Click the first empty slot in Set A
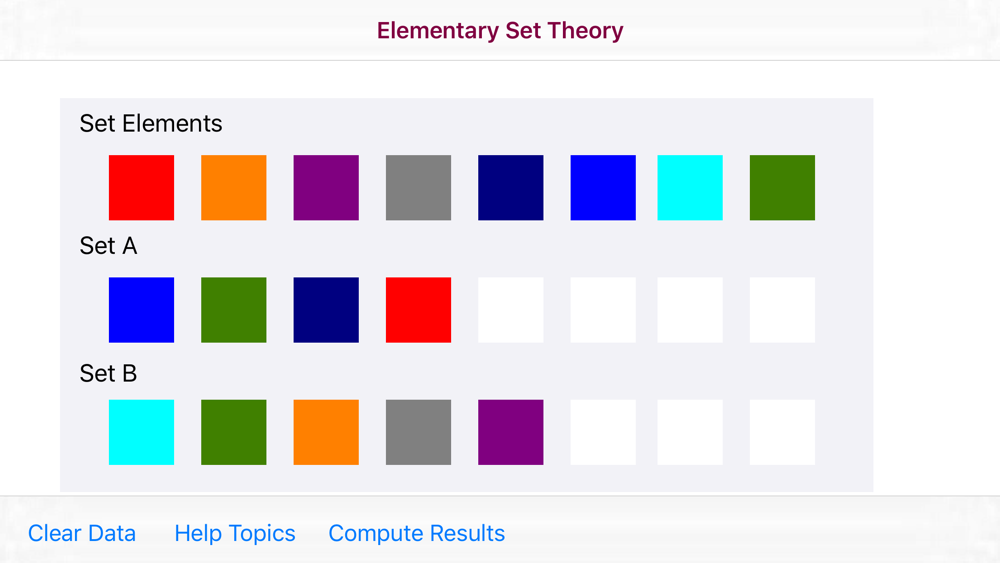 (511, 310)
